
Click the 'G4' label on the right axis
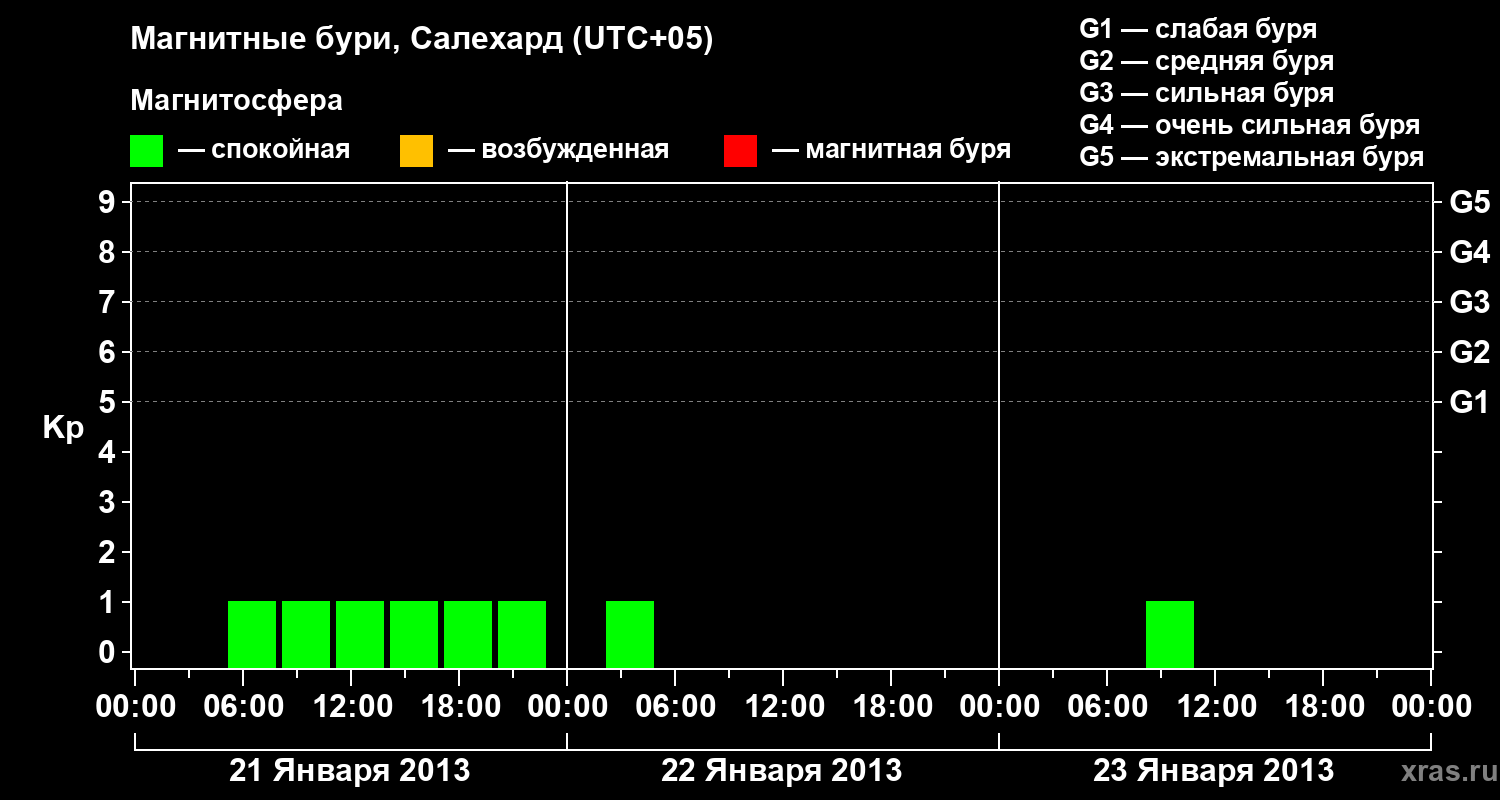coord(1470,252)
